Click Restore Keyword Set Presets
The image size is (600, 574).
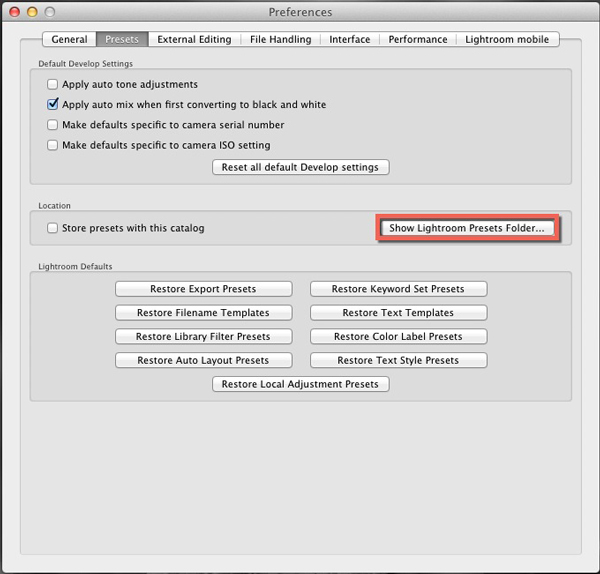[x=398, y=289]
